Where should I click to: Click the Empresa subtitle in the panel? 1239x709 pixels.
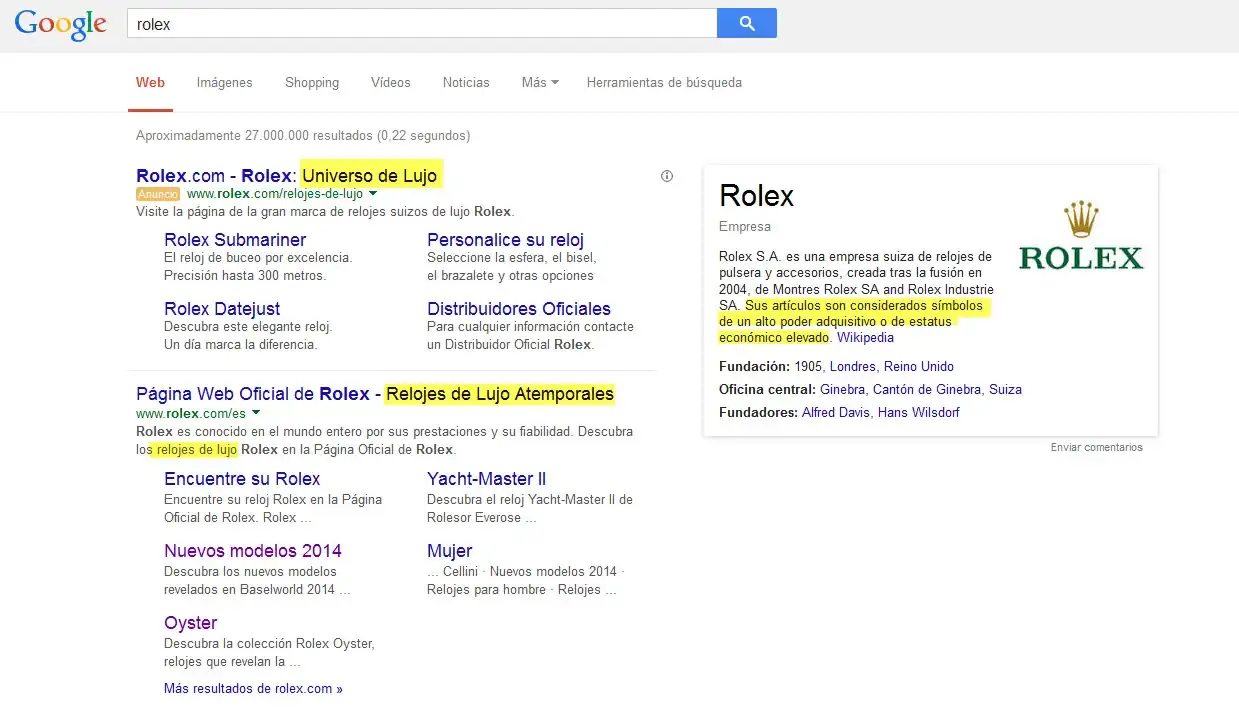point(745,227)
